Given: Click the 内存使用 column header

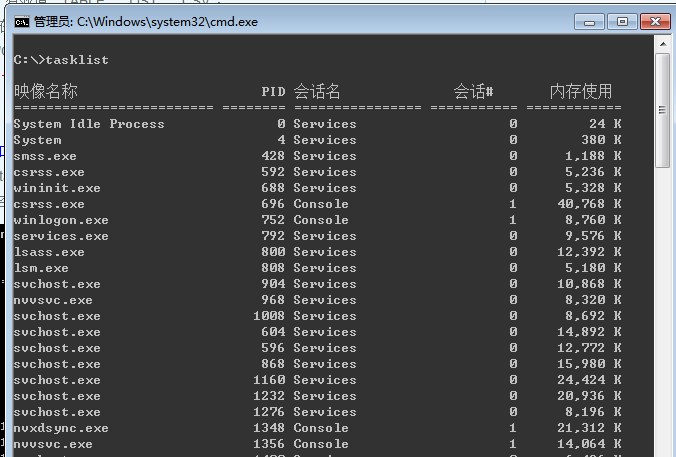Looking at the screenshot, I should pyautogui.click(x=581, y=91).
